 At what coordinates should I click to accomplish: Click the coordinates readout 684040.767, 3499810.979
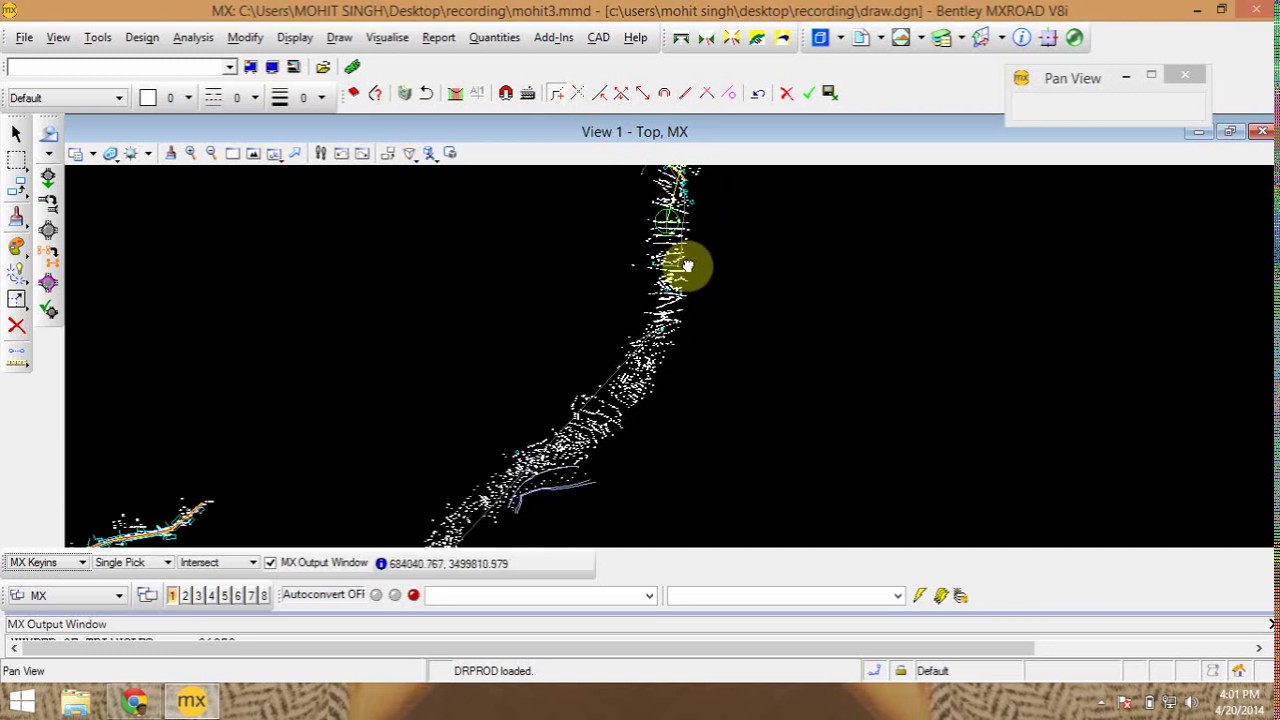pyautogui.click(x=449, y=564)
